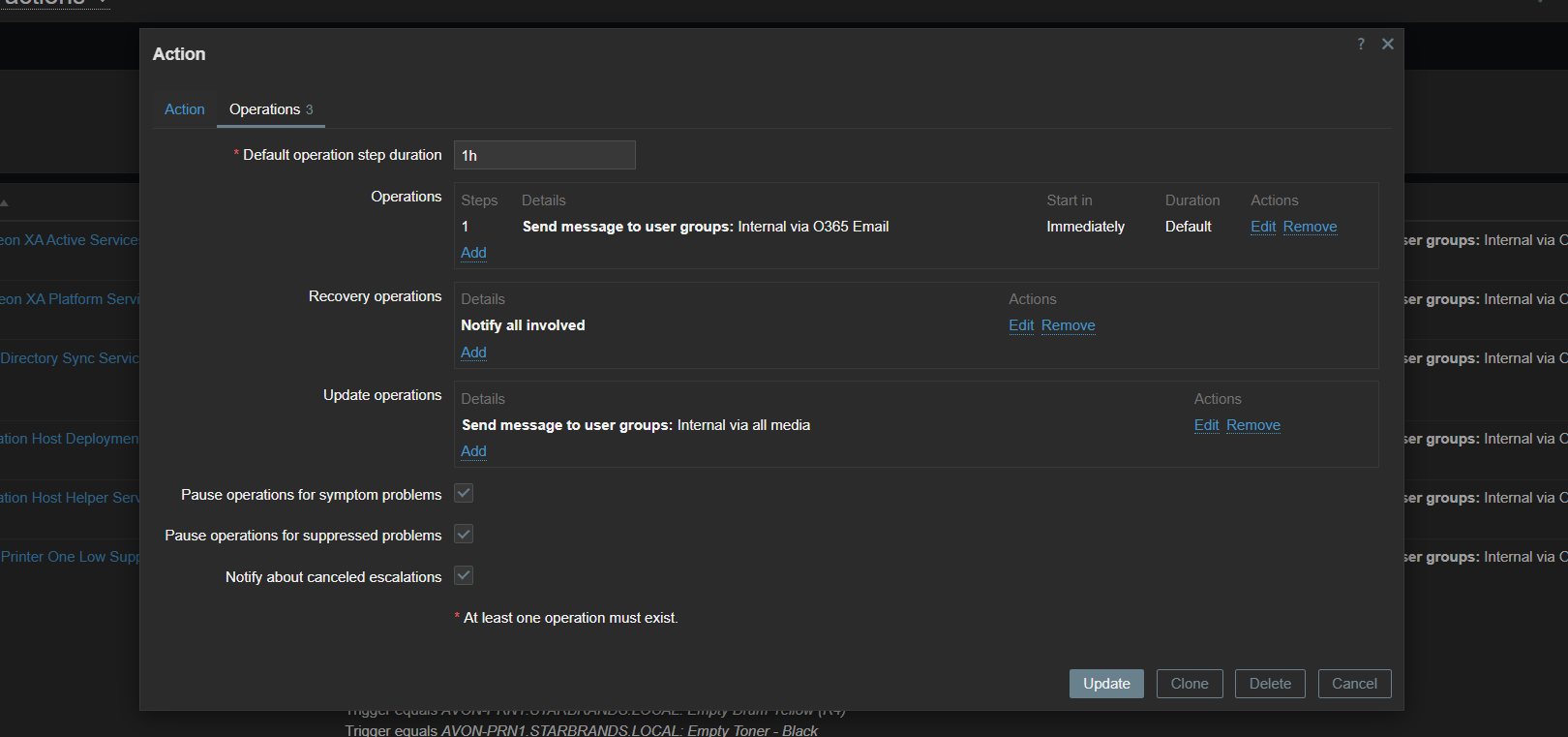The width and height of the screenshot is (1568, 737).
Task: Edit the O365 Email operation step
Action: click(1263, 227)
